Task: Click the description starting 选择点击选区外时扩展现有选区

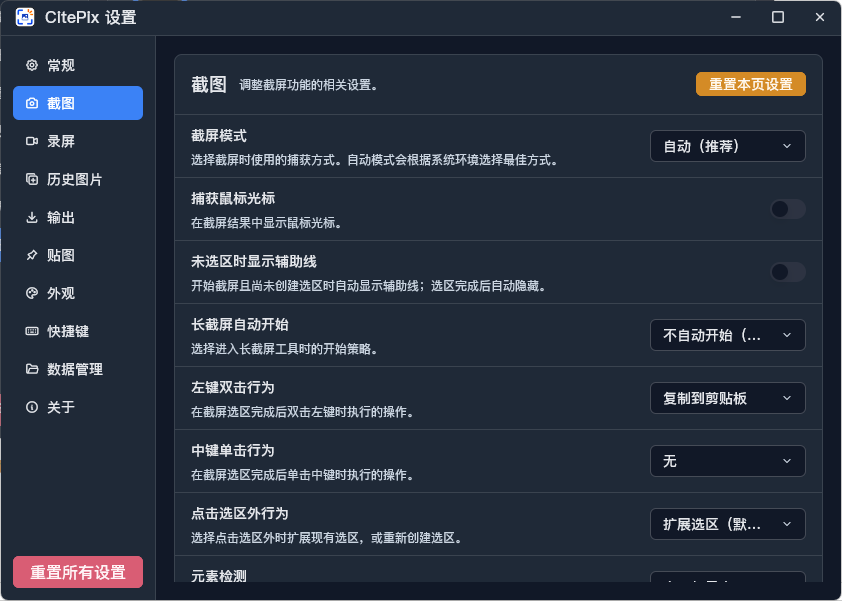Action: point(327,538)
